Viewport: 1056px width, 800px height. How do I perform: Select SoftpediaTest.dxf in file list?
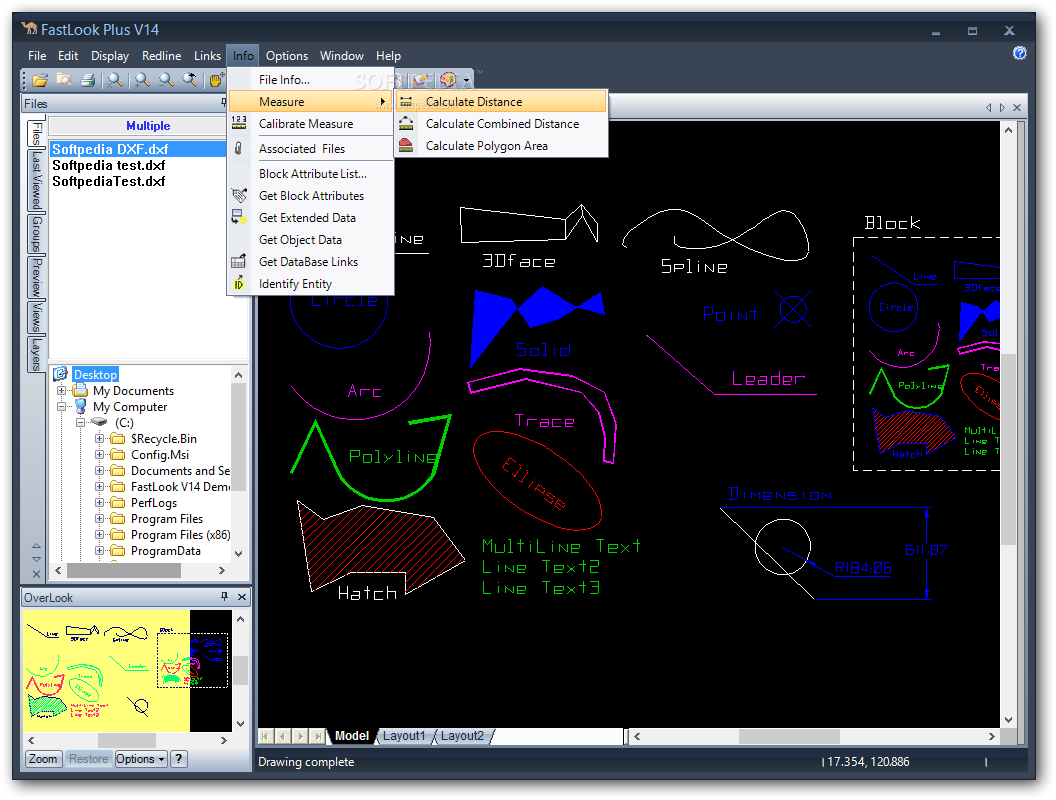[108, 181]
